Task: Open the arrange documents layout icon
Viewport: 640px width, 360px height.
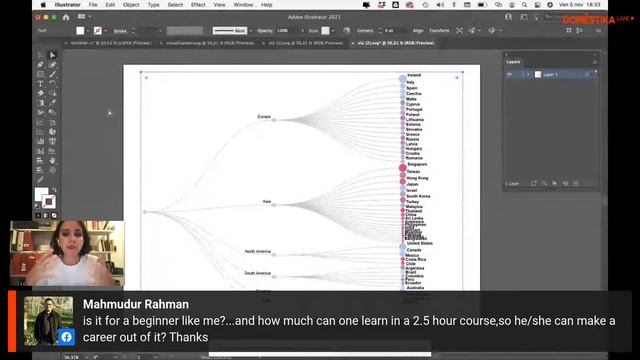Action: [82, 17]
